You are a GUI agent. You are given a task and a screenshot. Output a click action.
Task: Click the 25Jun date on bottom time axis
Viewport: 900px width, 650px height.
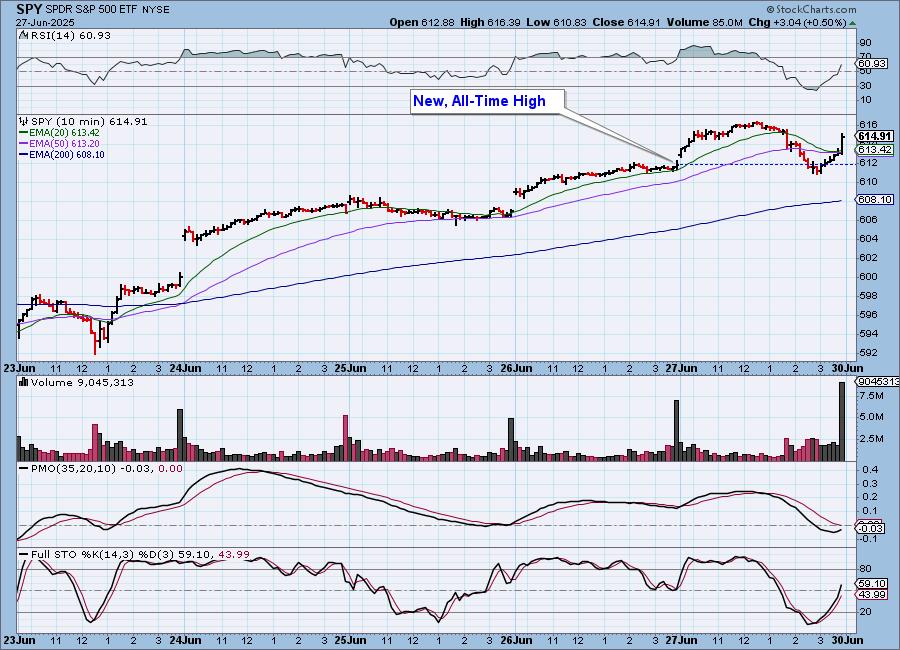350,640
